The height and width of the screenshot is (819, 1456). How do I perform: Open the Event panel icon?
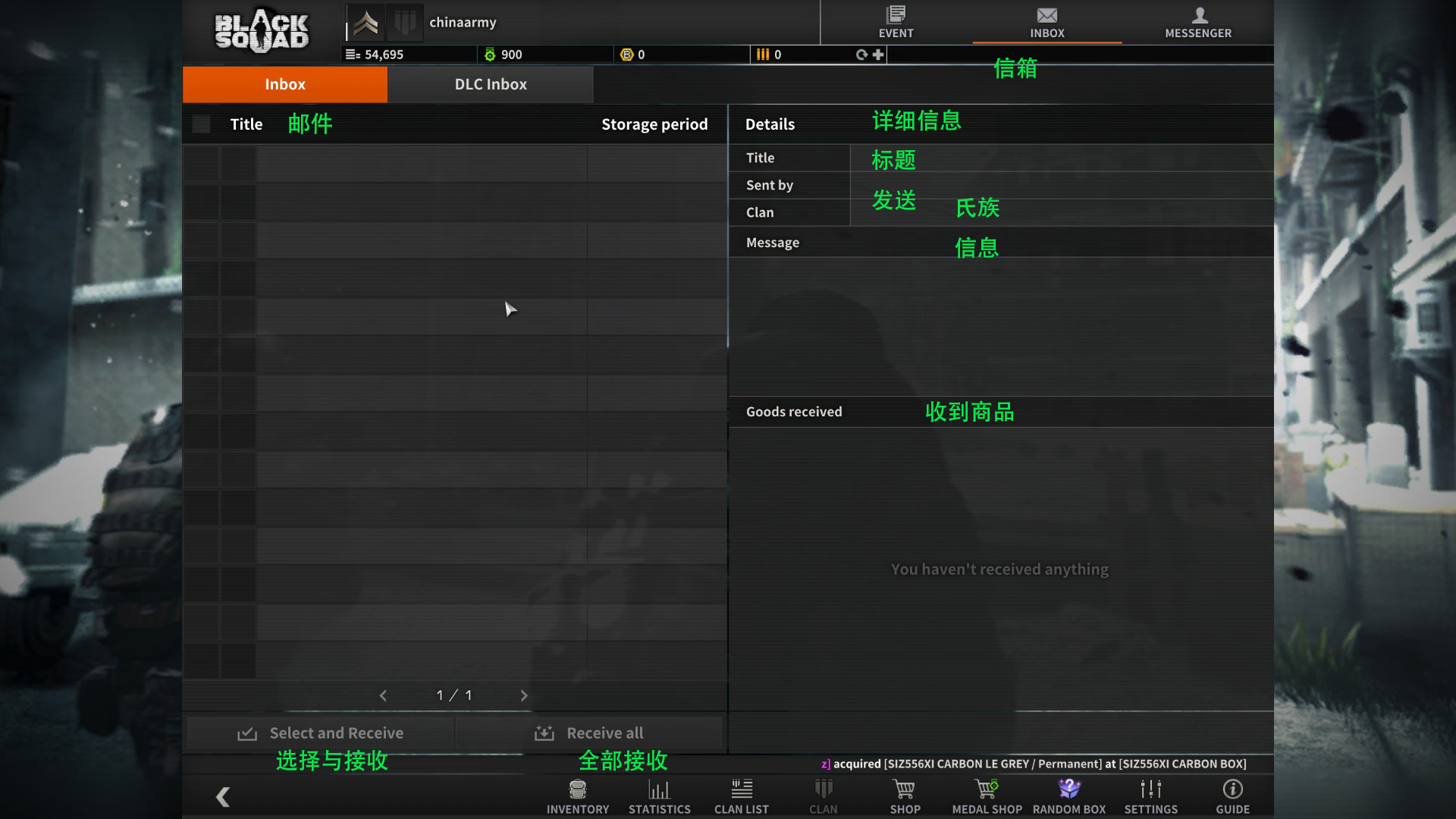coord(896,15)
